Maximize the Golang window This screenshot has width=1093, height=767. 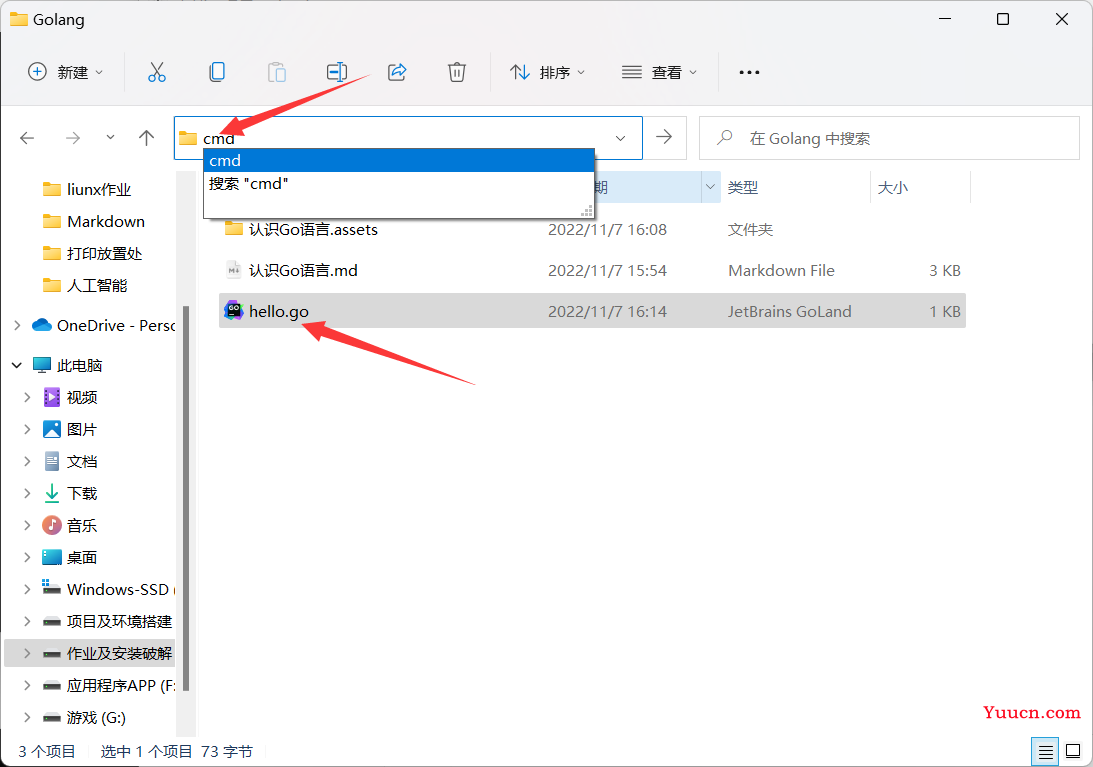[x=1002, y=19]
